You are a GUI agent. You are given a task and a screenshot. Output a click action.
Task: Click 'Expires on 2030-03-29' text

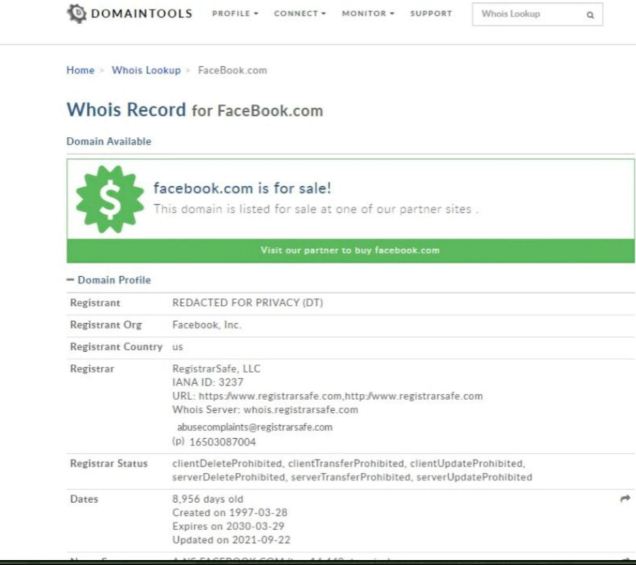click(228, 526)
